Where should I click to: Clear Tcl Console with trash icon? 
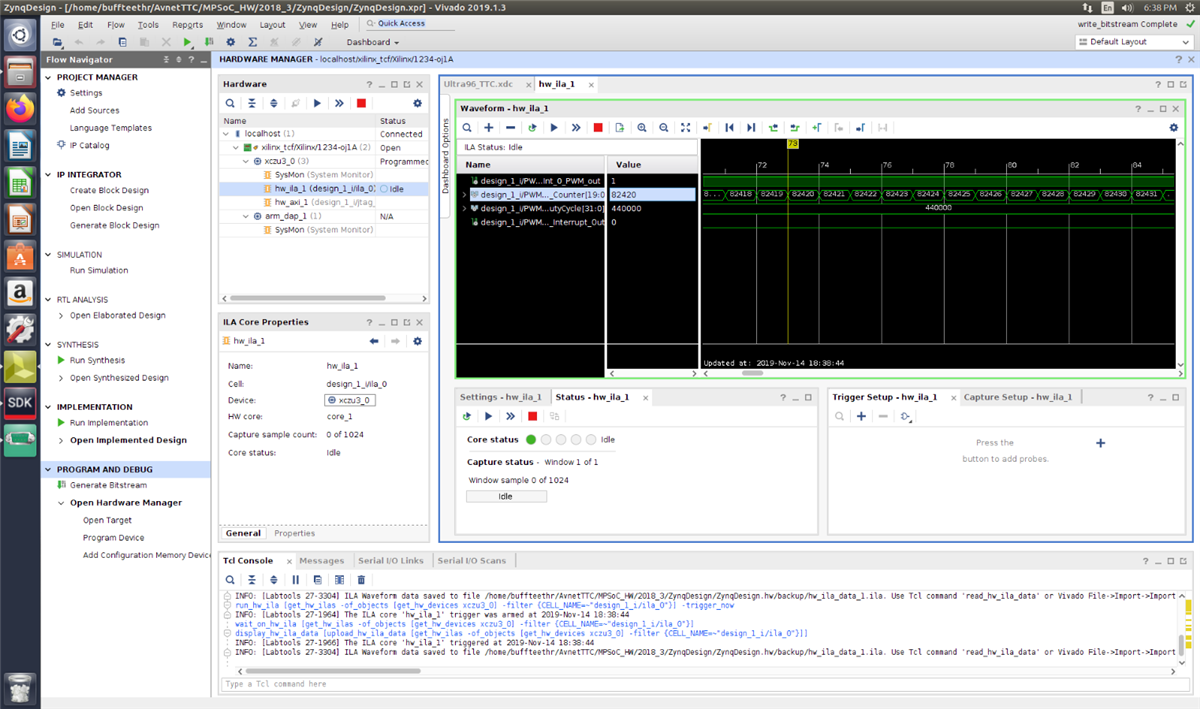coord(361,579)
